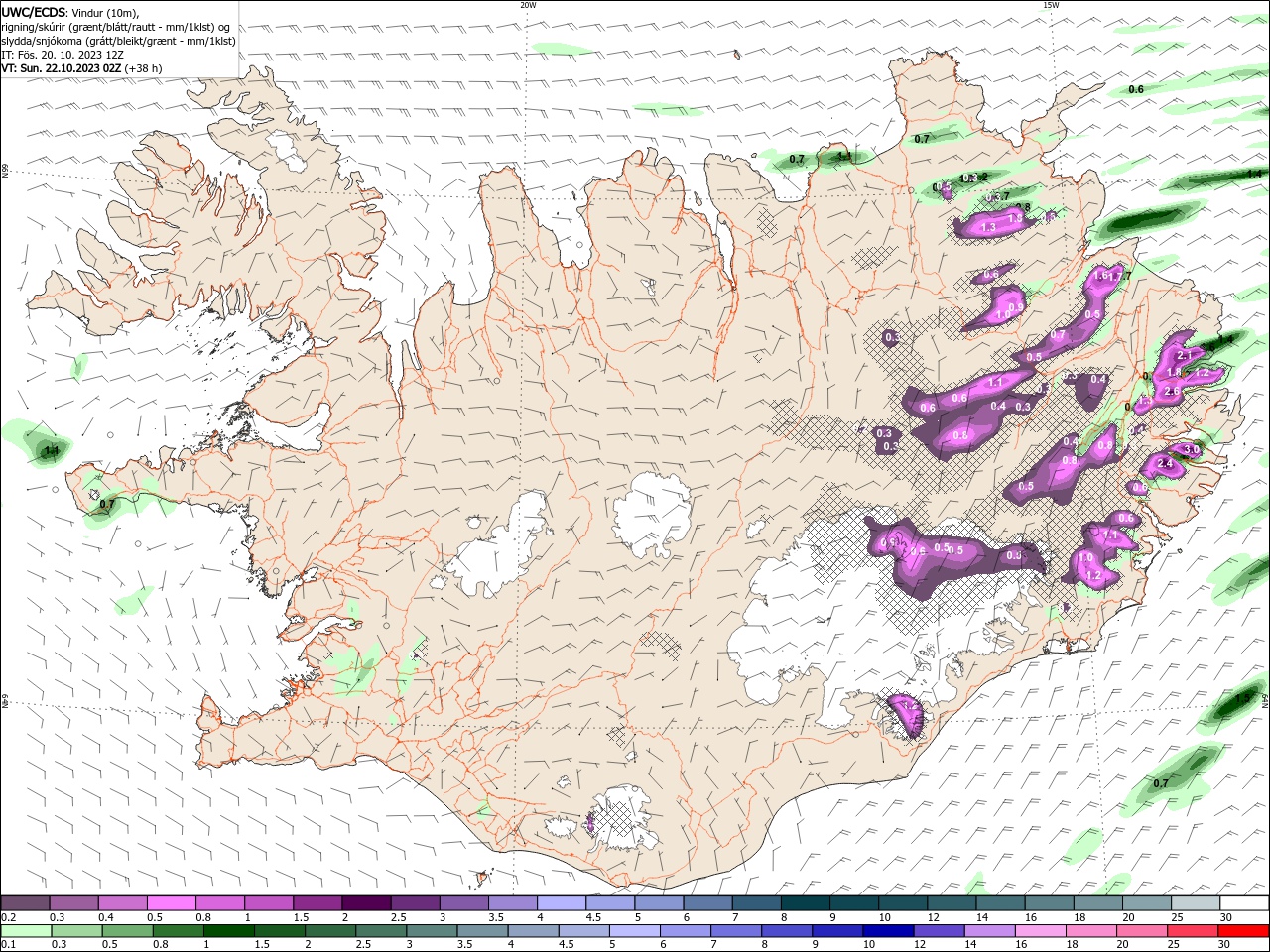This screenshot has height=952, width=1270.
Task: Click the bright red rain swatch starting at 30
Action: (x=1242, y=931)
